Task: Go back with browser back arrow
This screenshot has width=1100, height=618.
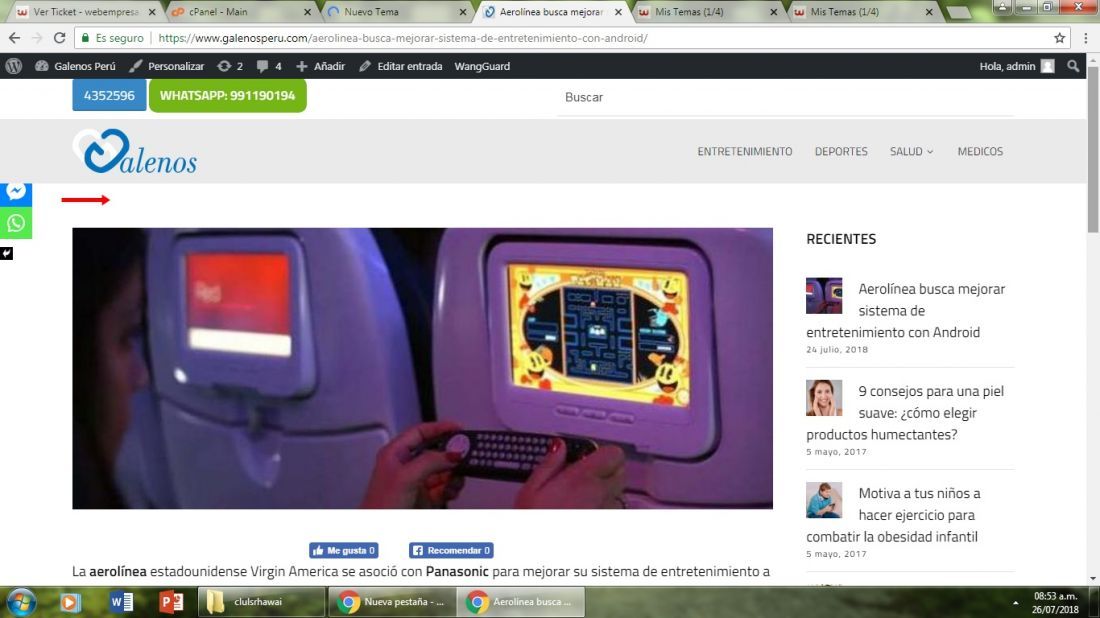Action: pos(14,38)
